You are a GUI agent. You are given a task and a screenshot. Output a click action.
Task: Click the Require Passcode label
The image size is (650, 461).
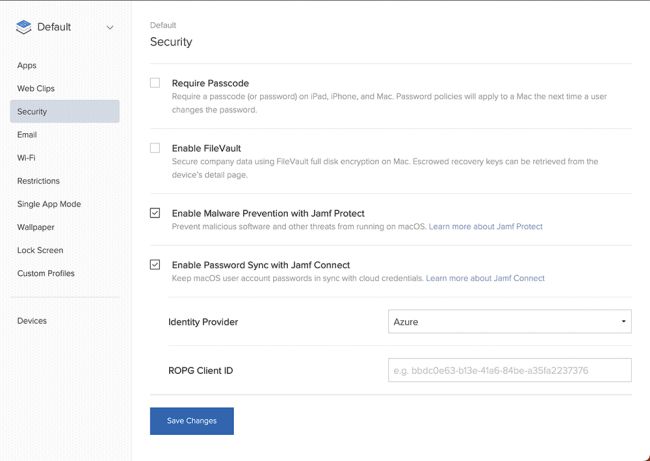point(210,83)
